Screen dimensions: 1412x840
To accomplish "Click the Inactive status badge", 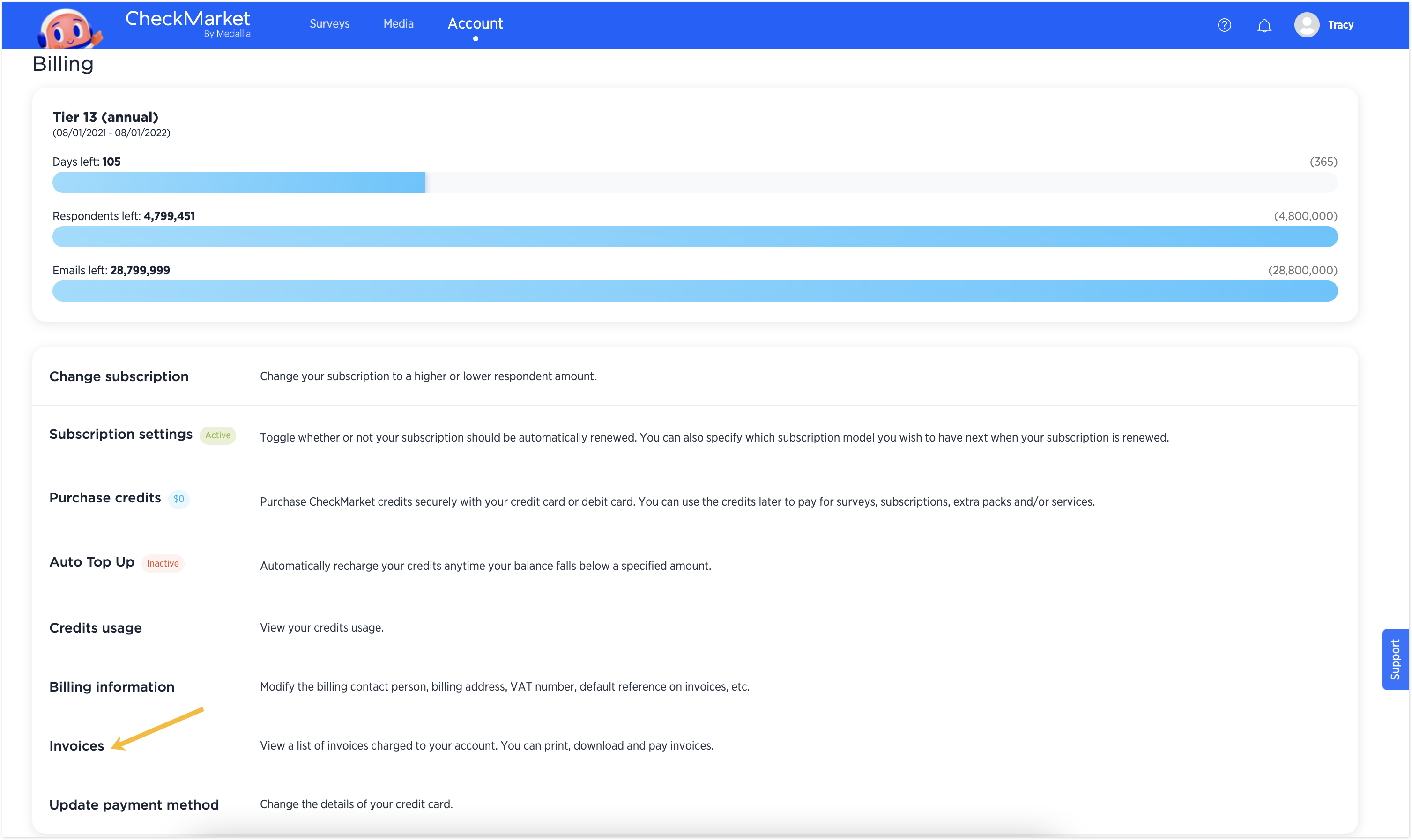I will [163, 563].
